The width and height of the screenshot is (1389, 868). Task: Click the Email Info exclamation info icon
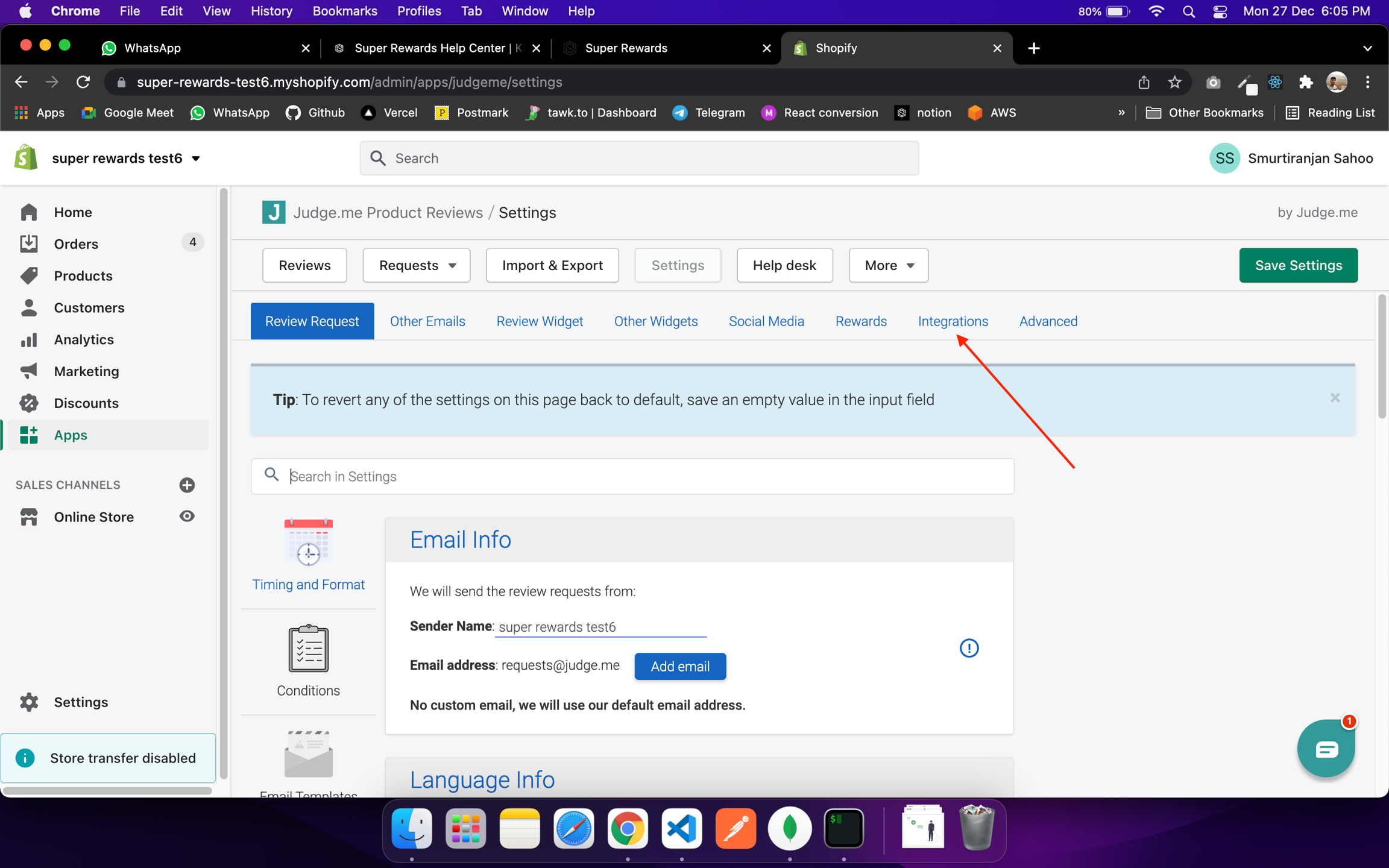(x=969, y=648)
